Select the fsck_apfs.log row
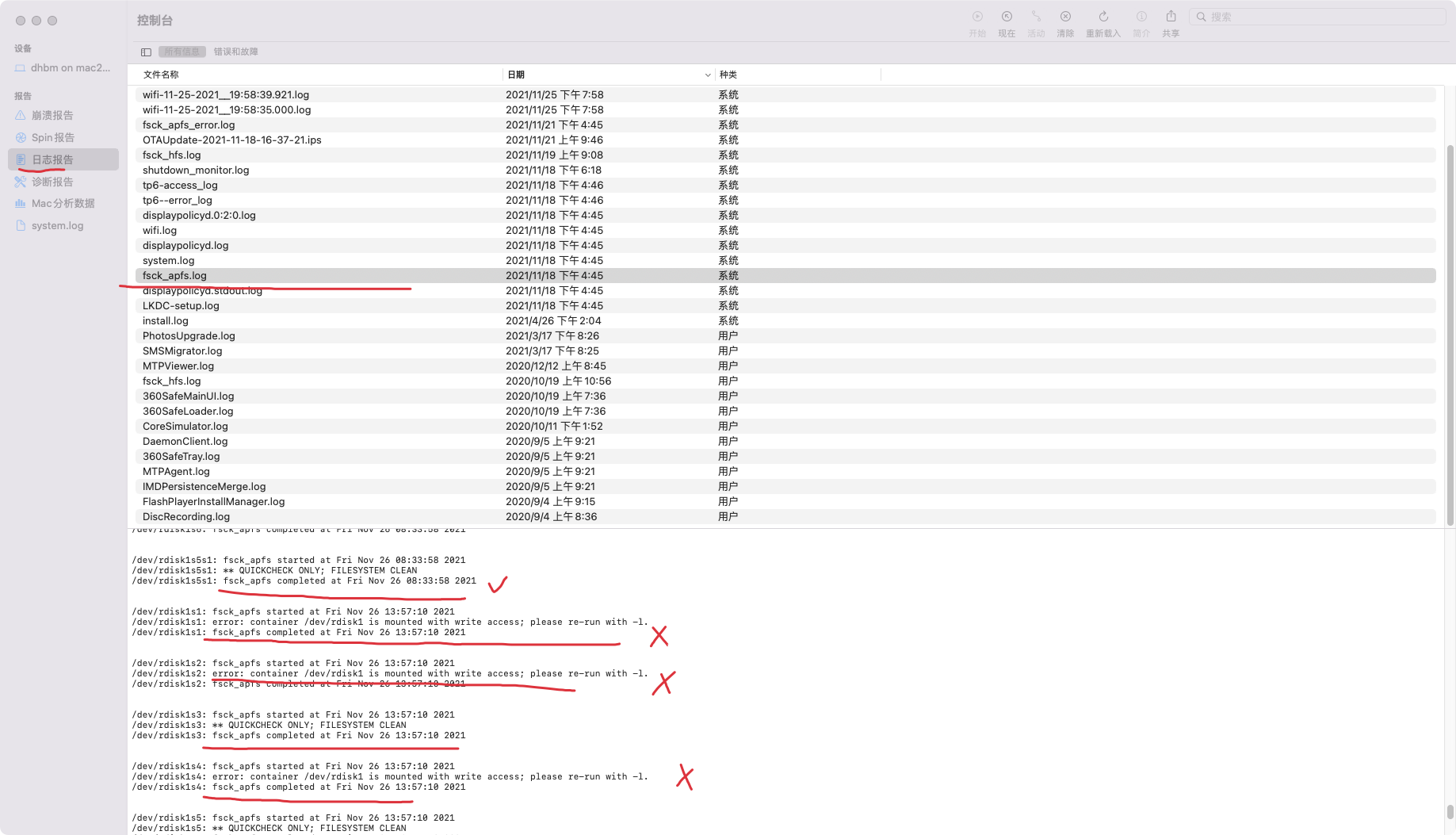The height and width of the screenshot is (835, 1456). click(x=785, y=276)
